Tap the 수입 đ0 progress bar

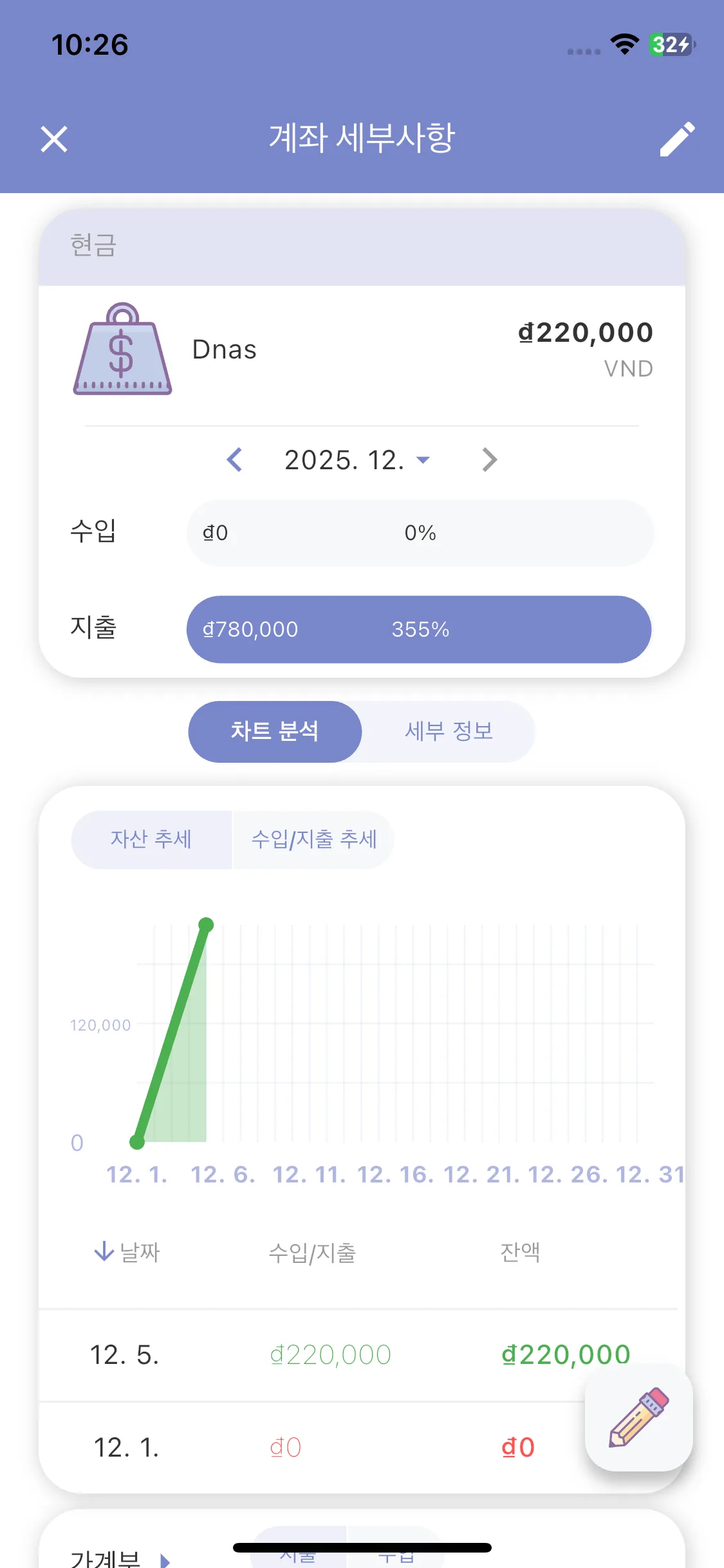419,533
